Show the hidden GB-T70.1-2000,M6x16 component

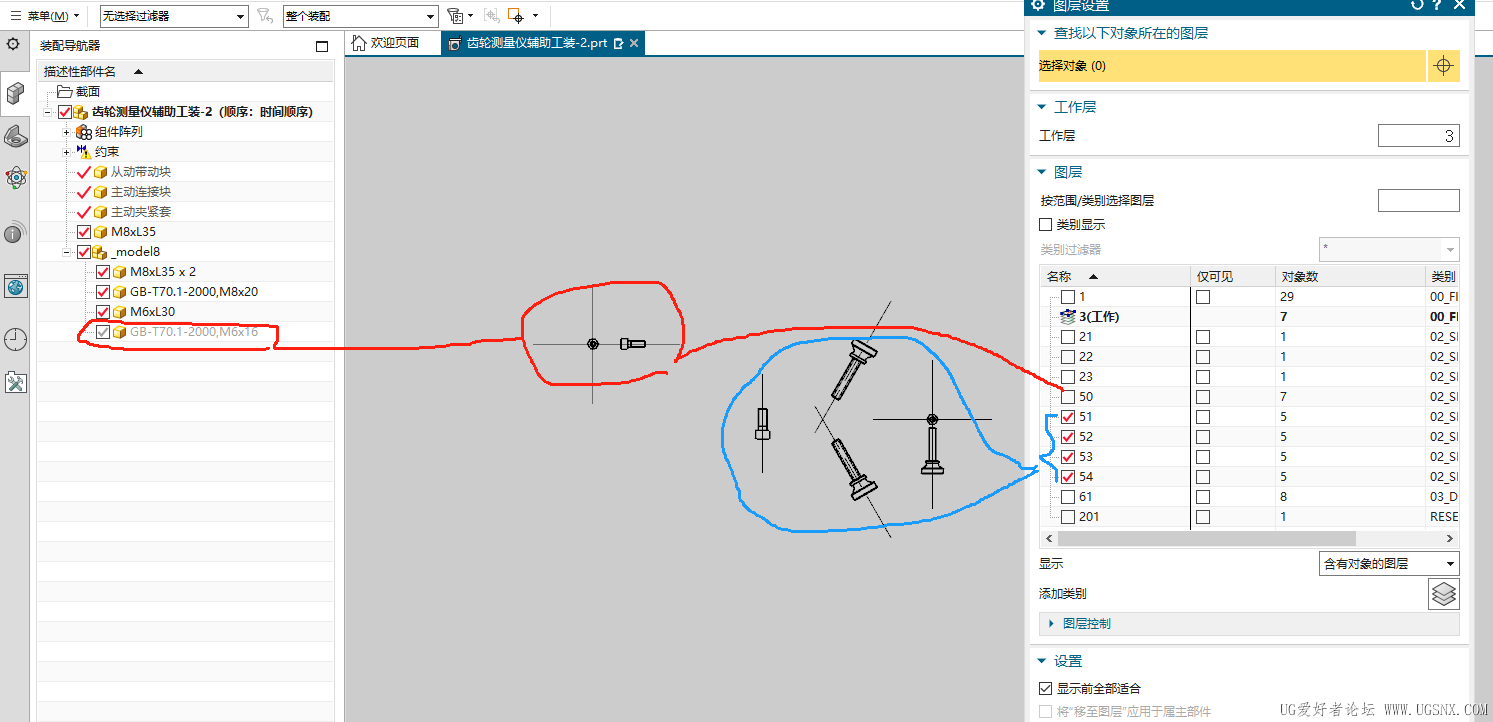(103, 332)
